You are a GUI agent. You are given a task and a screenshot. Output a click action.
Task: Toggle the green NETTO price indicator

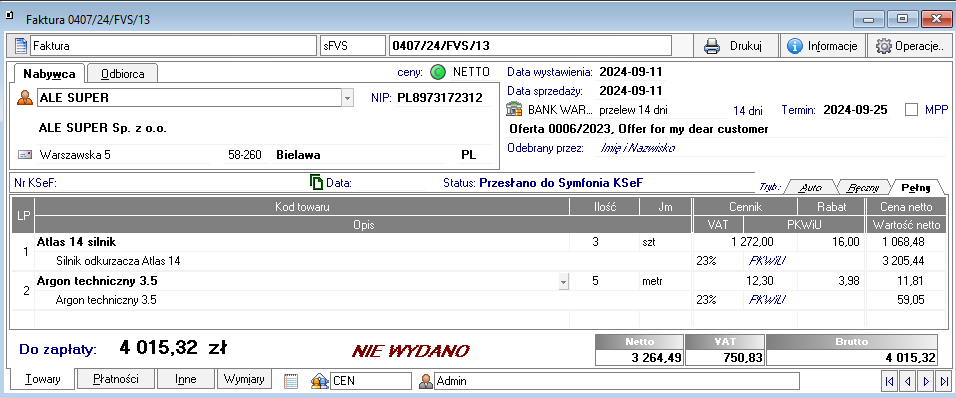[438, 72]
